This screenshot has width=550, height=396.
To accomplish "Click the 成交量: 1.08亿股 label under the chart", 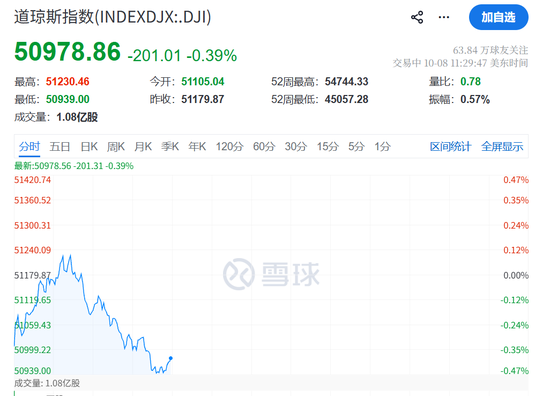I will click(47, 383).
